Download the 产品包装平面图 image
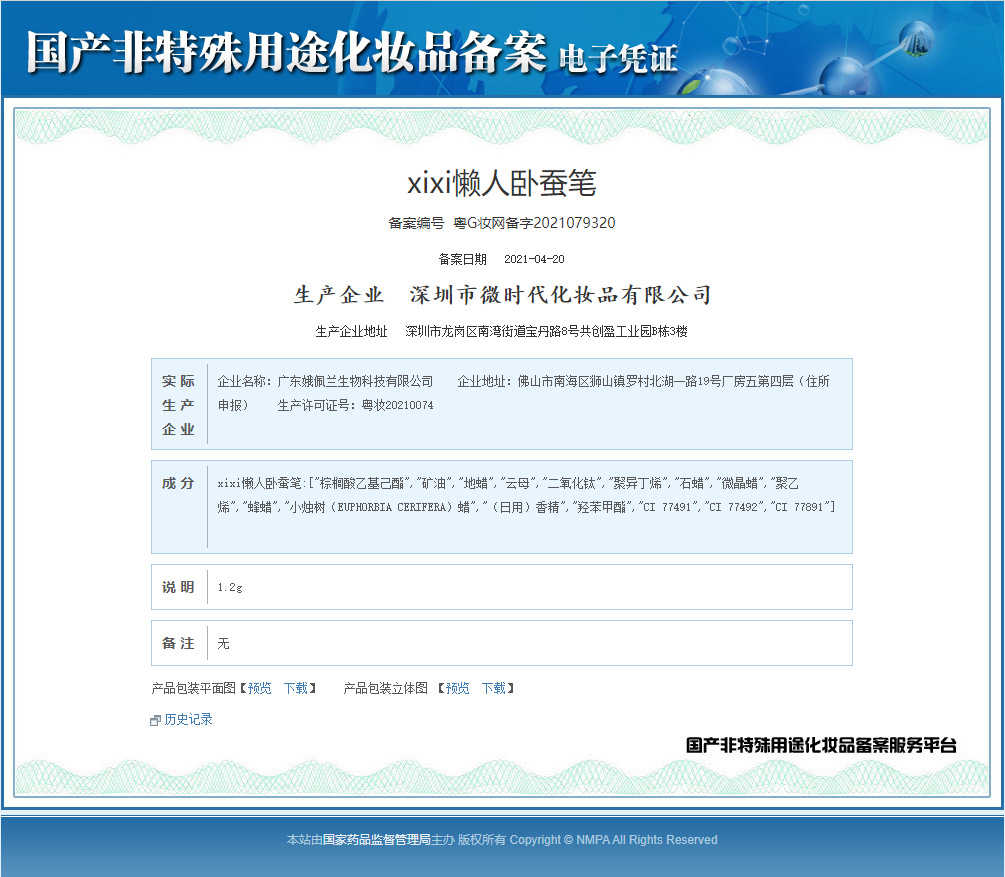 pyautogui.click(x=296, y=688)
